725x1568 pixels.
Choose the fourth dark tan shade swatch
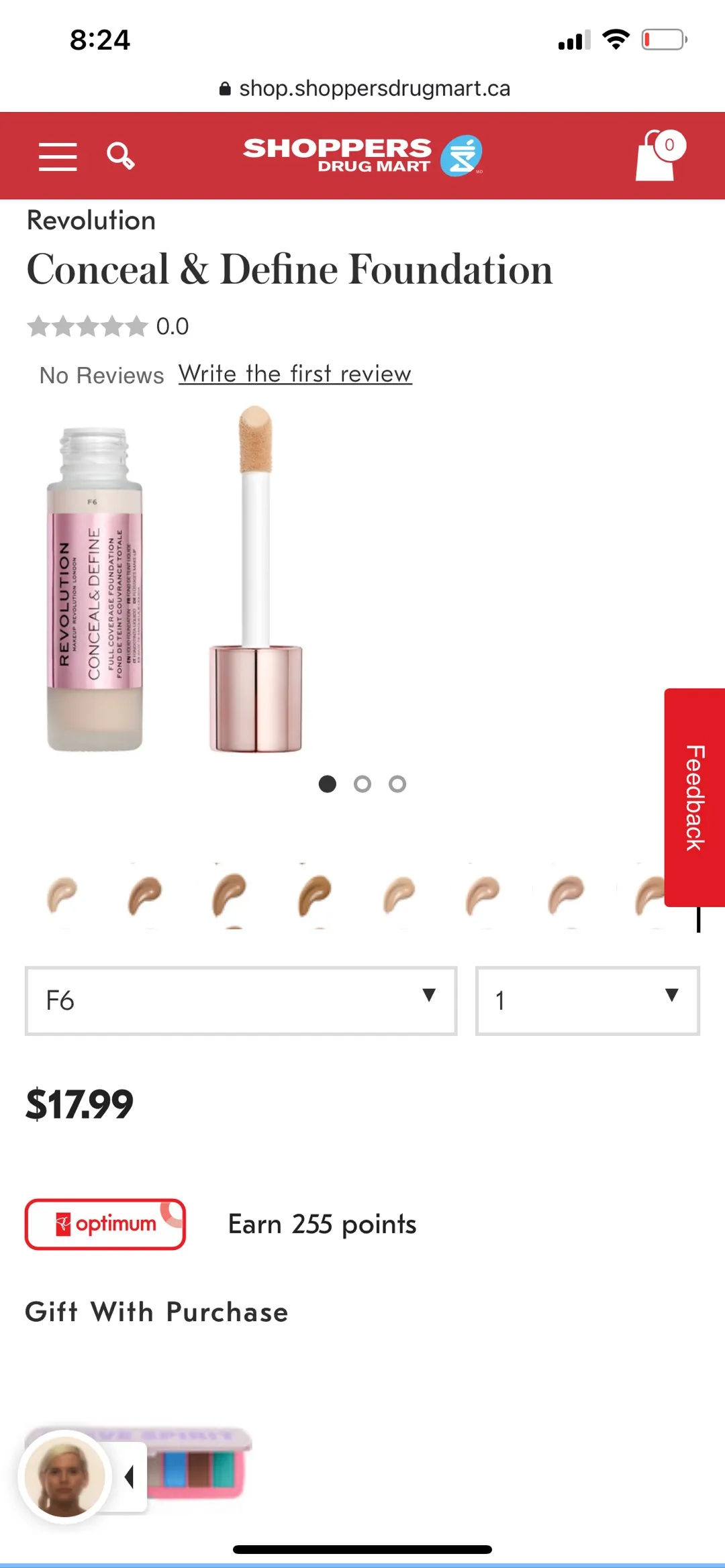(x=315, y=896)
